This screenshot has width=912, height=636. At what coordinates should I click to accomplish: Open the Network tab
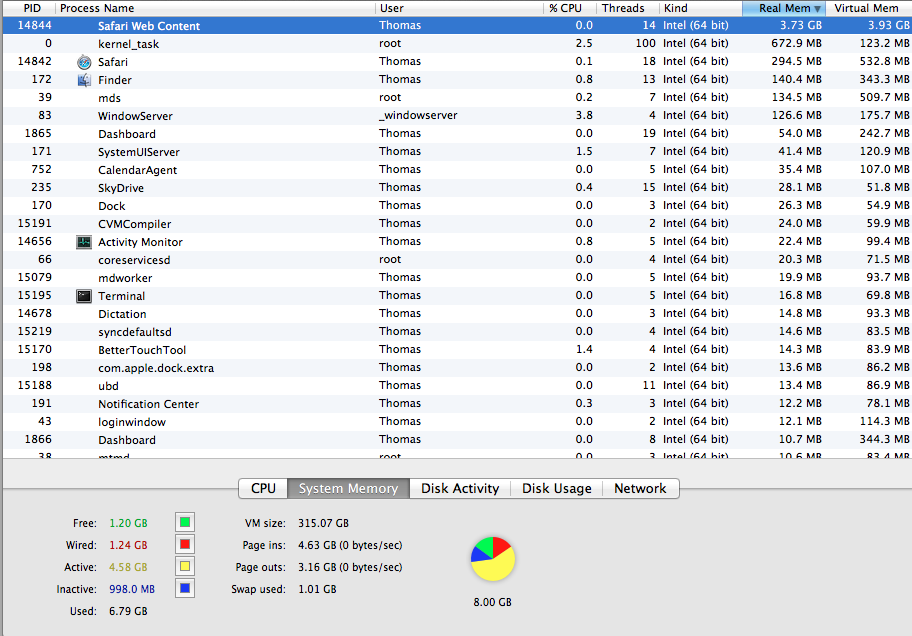pyautogui.click(x=640, y=488)
